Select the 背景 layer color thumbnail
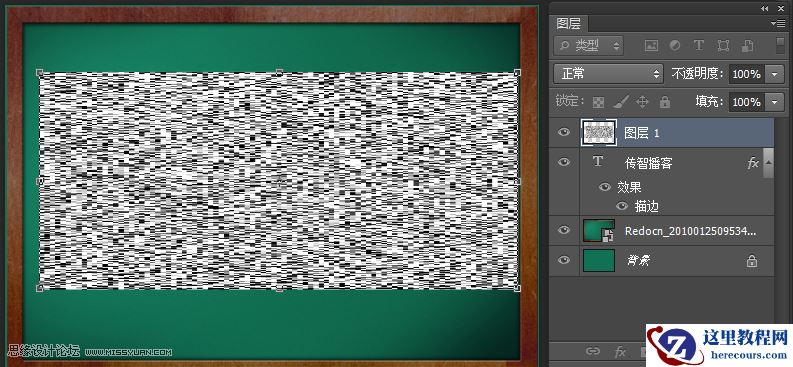 (599, 260)
